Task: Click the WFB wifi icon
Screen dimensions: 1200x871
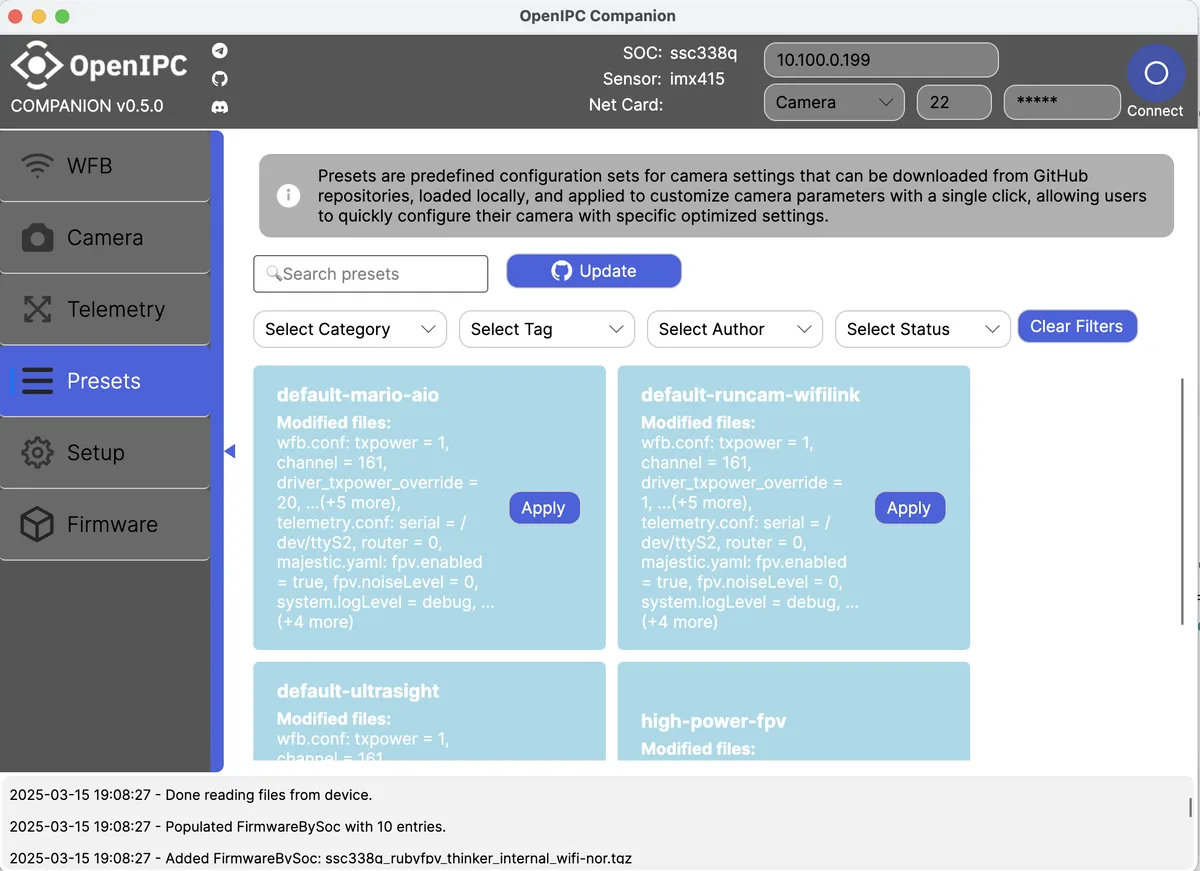Action: 37,166
